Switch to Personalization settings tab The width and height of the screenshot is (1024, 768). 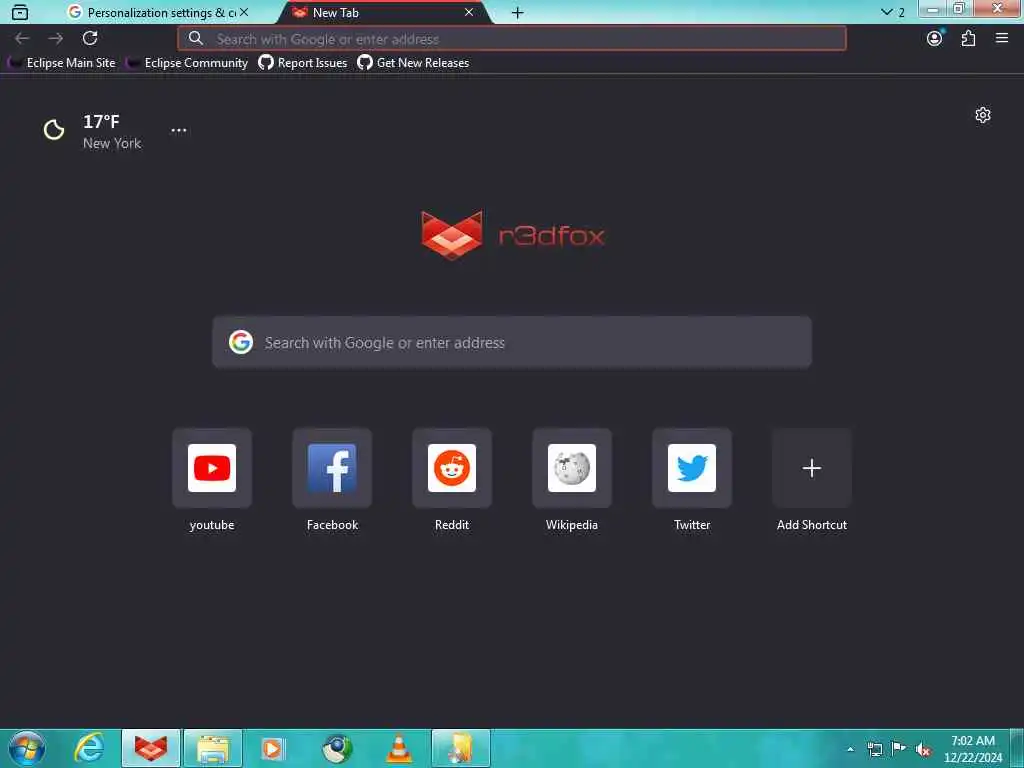[x=159, y=12]
